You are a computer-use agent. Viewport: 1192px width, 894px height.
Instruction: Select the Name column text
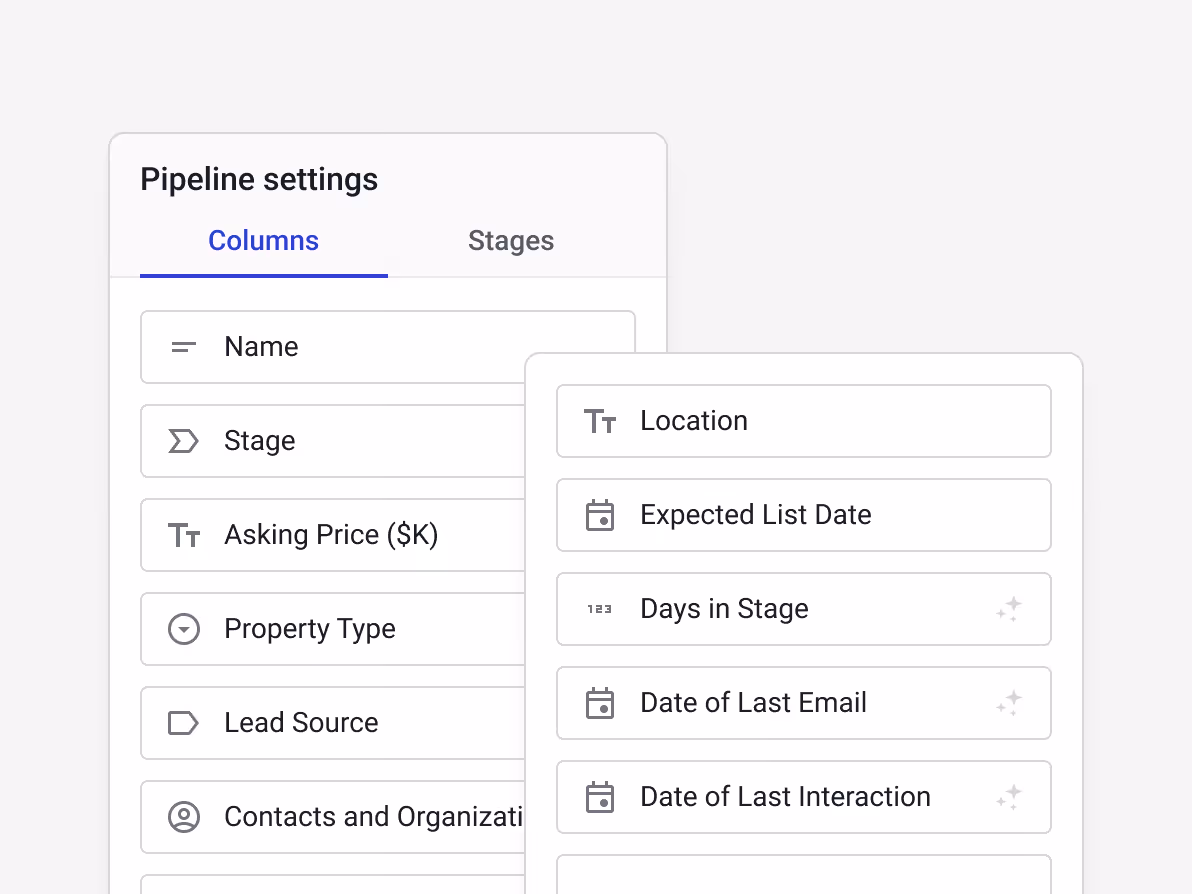tap(261, 347)
